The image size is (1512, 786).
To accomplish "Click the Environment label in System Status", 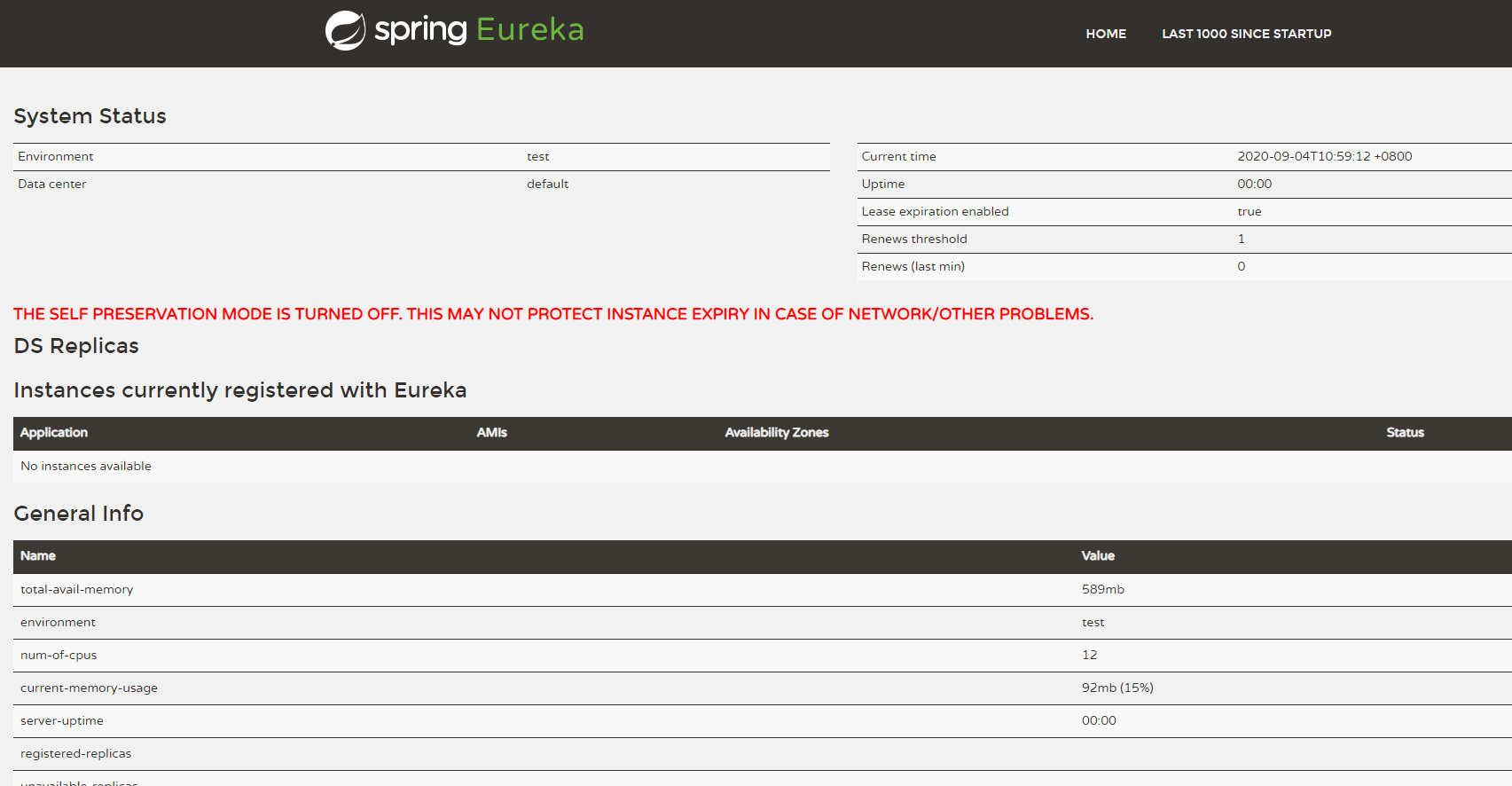I will pos(56,156).
